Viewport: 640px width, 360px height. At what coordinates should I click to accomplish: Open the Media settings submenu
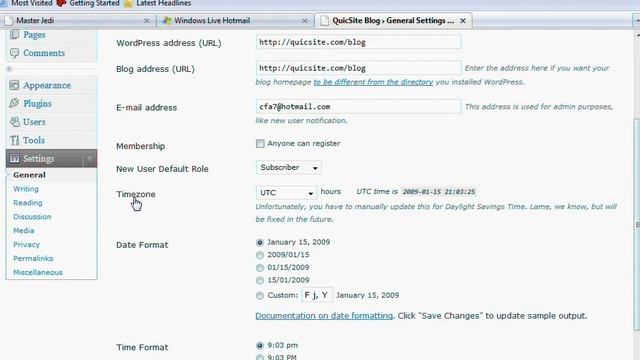(24, 231)
